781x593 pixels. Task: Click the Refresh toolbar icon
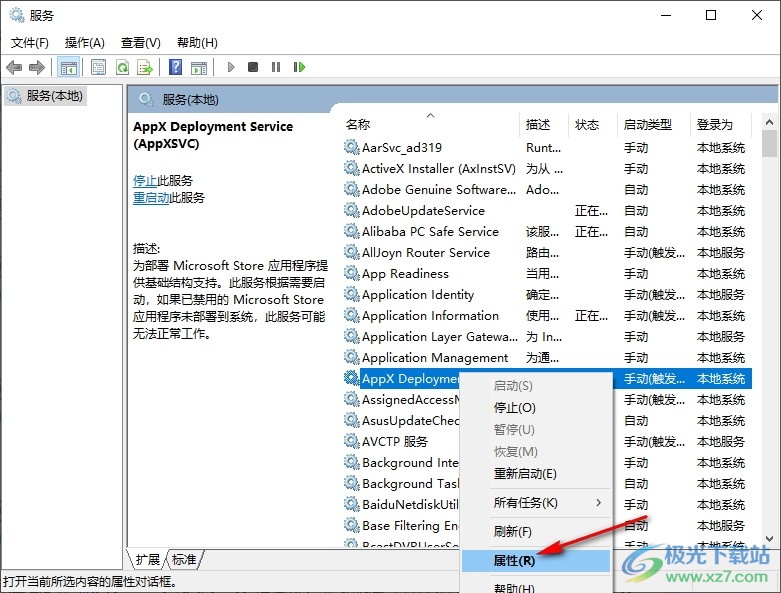pyautogui.click(x=122, y=67)
